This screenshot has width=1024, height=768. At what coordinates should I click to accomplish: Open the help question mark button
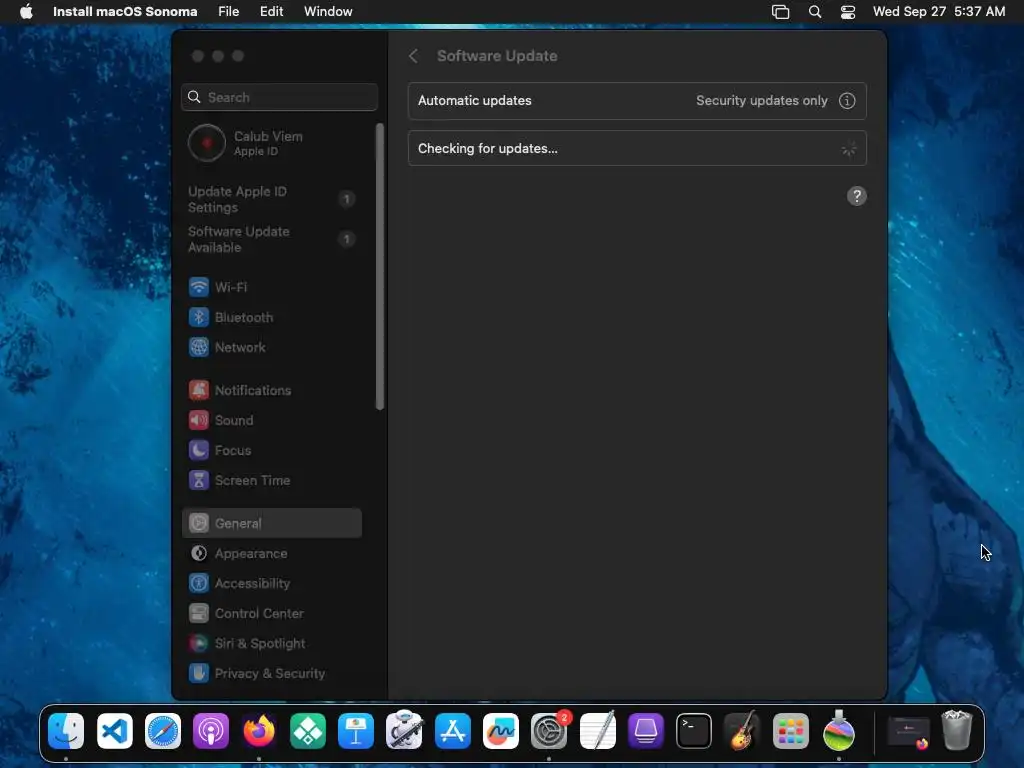click(856, 196)
